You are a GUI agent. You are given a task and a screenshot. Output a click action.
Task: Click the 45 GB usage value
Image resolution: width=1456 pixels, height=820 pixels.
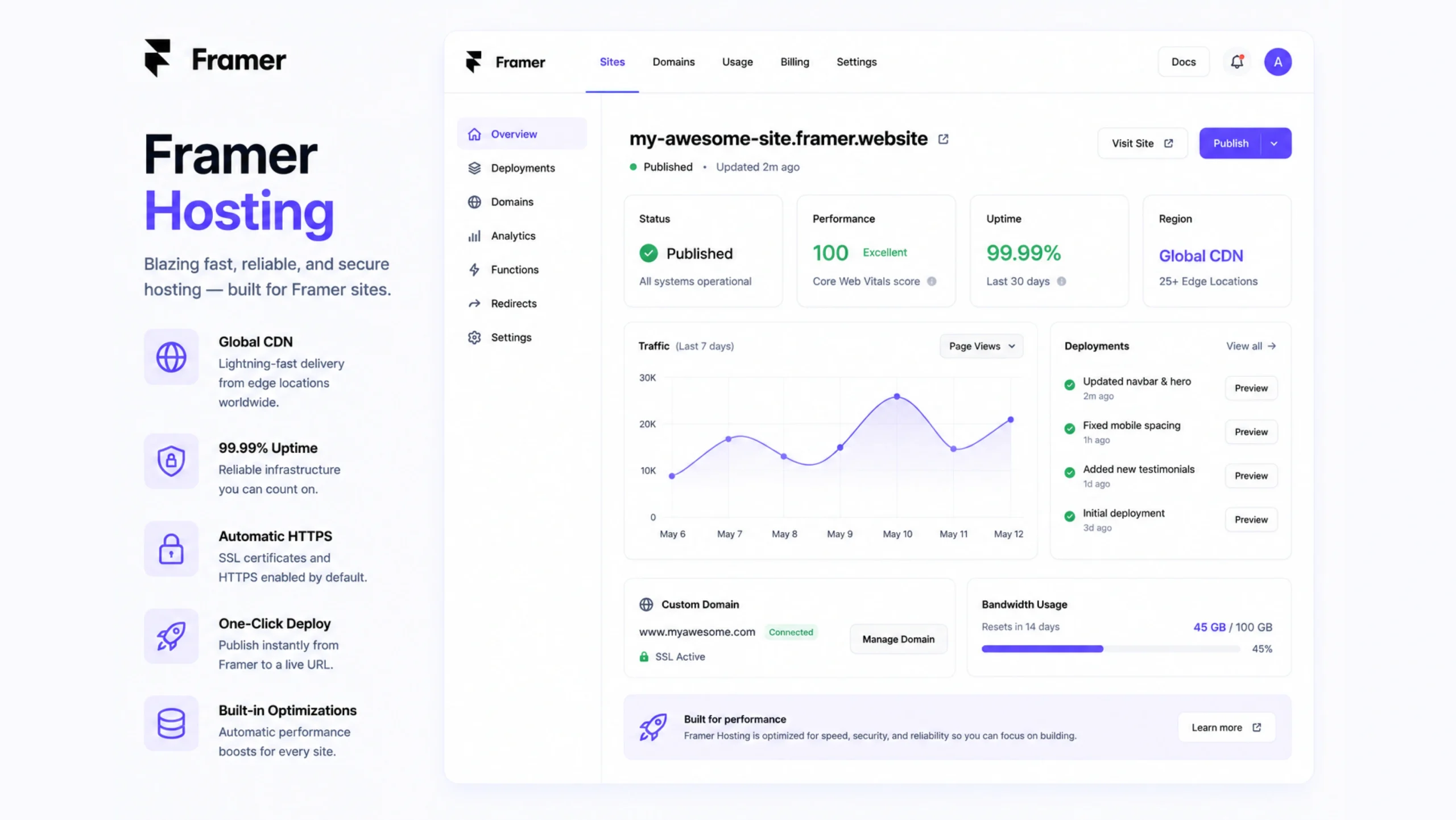(x=1209, y=627)
